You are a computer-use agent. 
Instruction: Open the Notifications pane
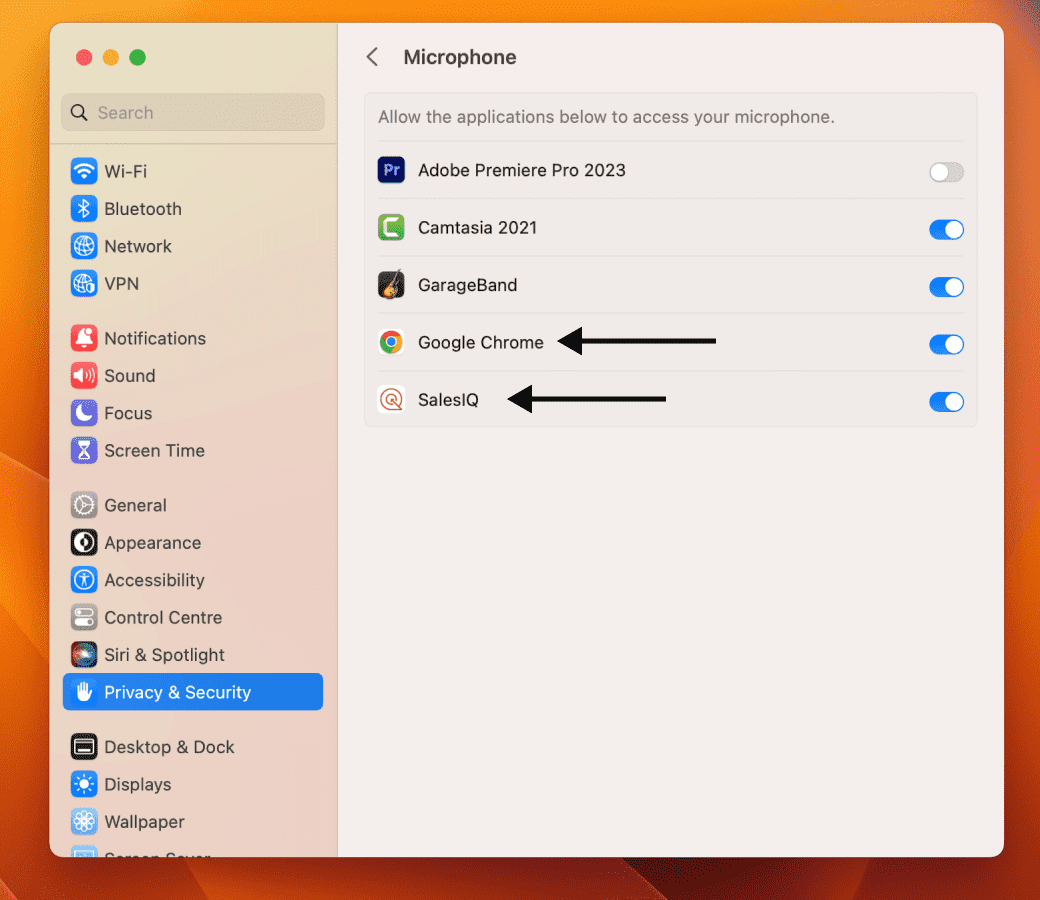pyautogui.click(x=193, y=338)
